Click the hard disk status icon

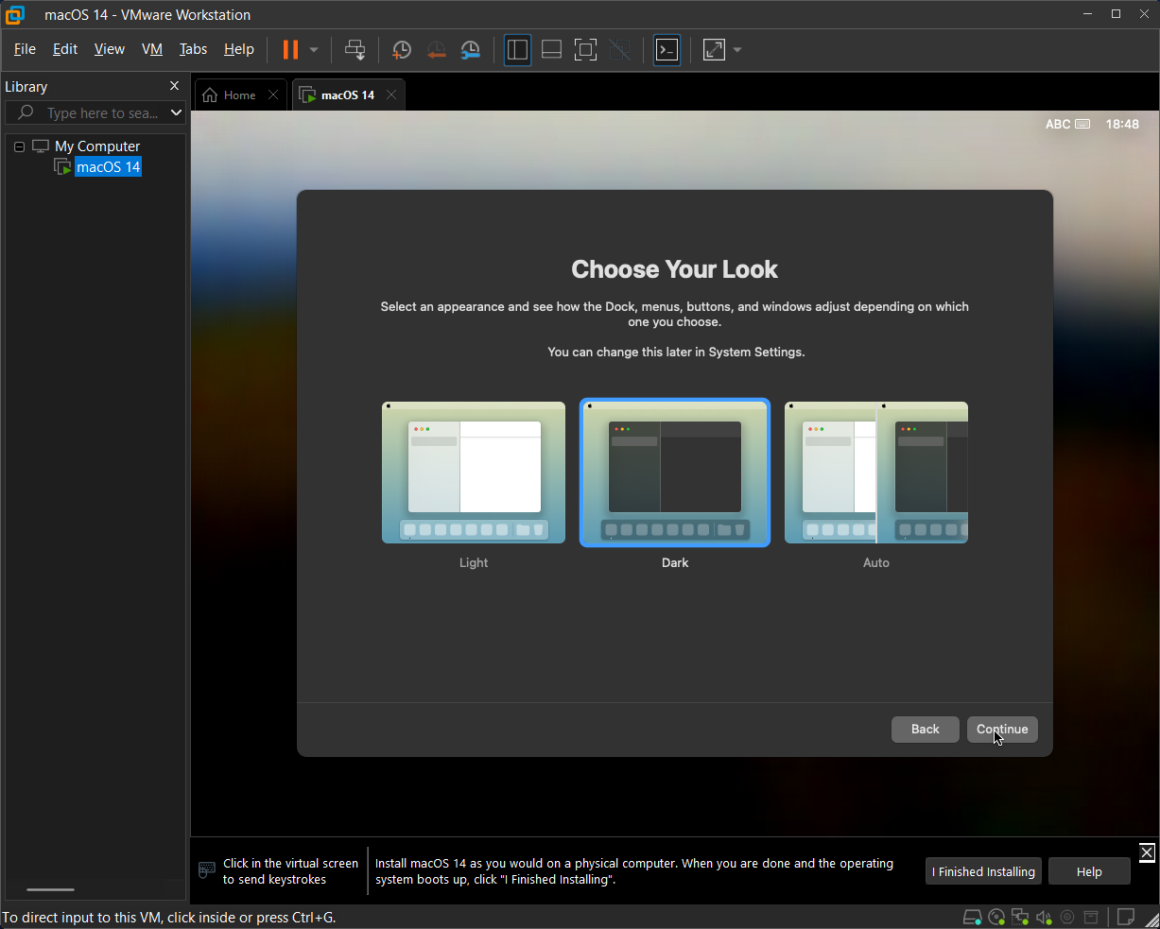[973, 918]
